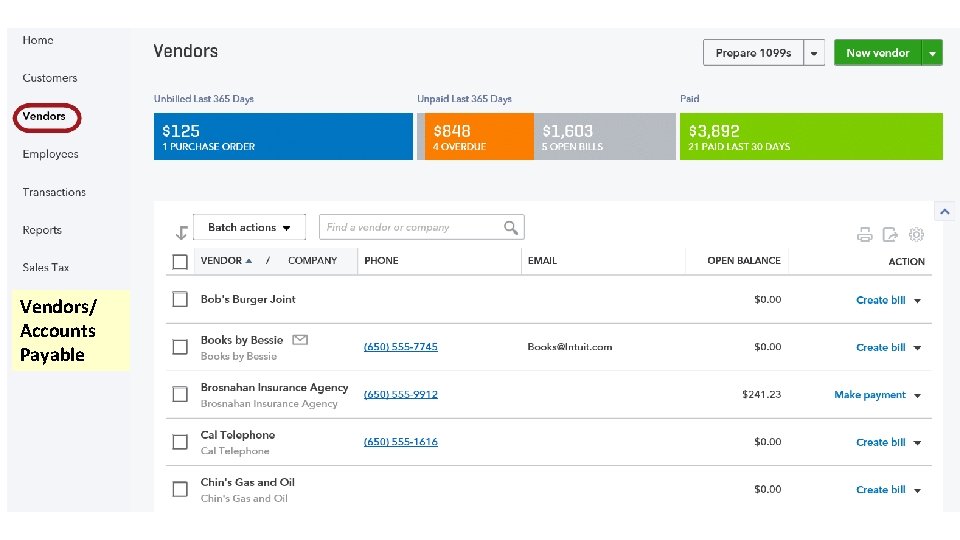Screen dimensions: 960x540
Task: Filter by the orange overdue bills bar
Action: (476, 137)
